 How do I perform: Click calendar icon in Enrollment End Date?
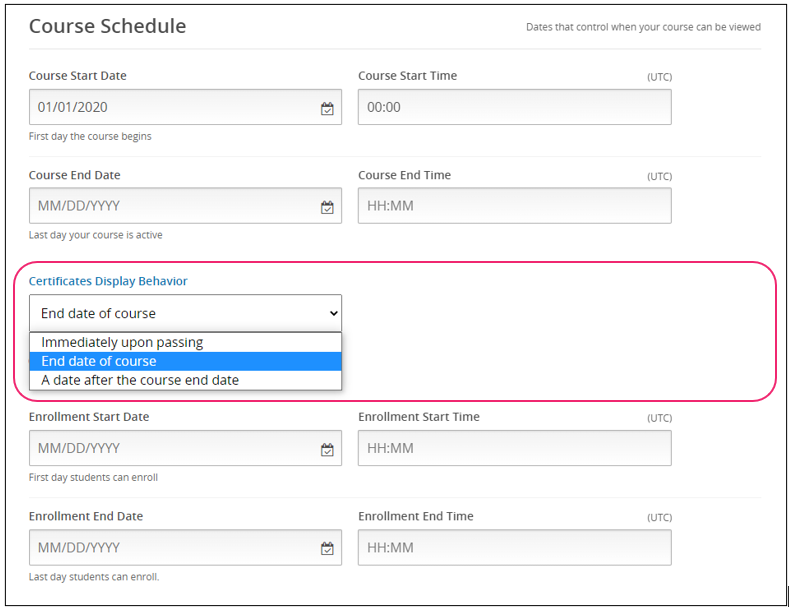[327, 548]
